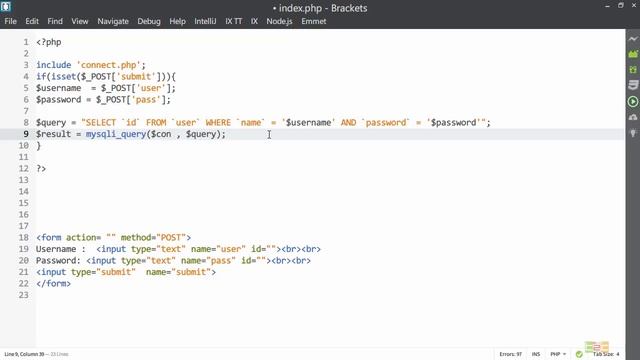Click the Password: label on line 20
This screenshot has height=360, width=640.
click(58, 260)
